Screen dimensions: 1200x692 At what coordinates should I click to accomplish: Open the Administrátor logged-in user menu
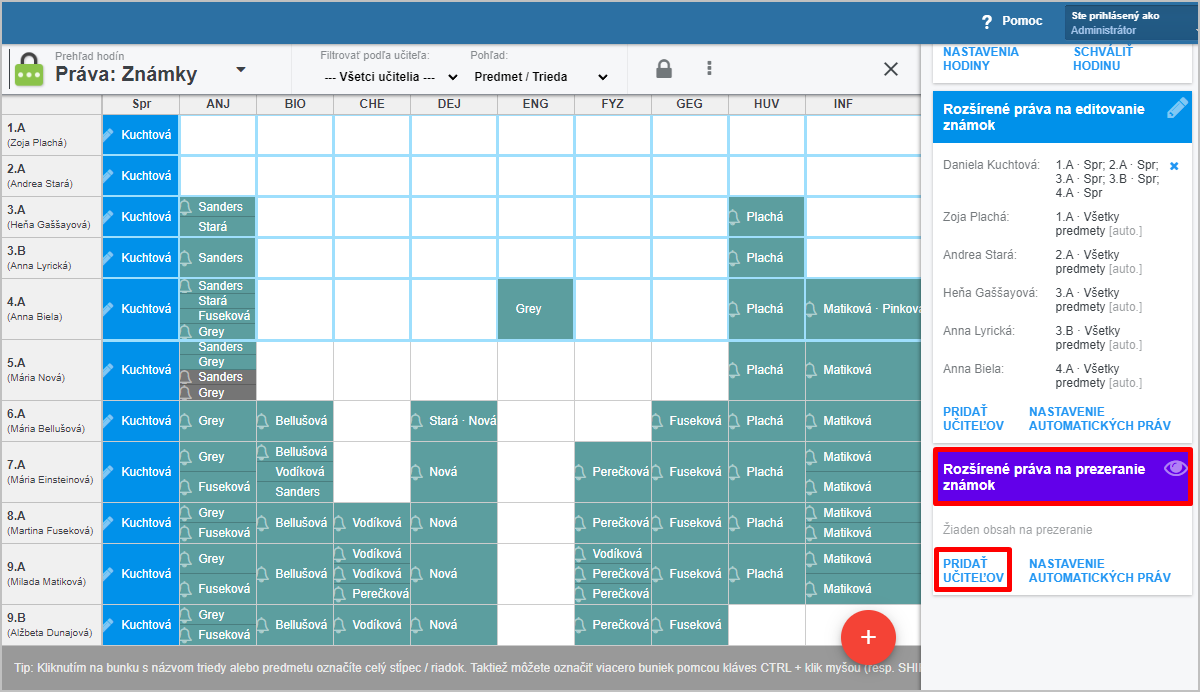(1131, 23)
